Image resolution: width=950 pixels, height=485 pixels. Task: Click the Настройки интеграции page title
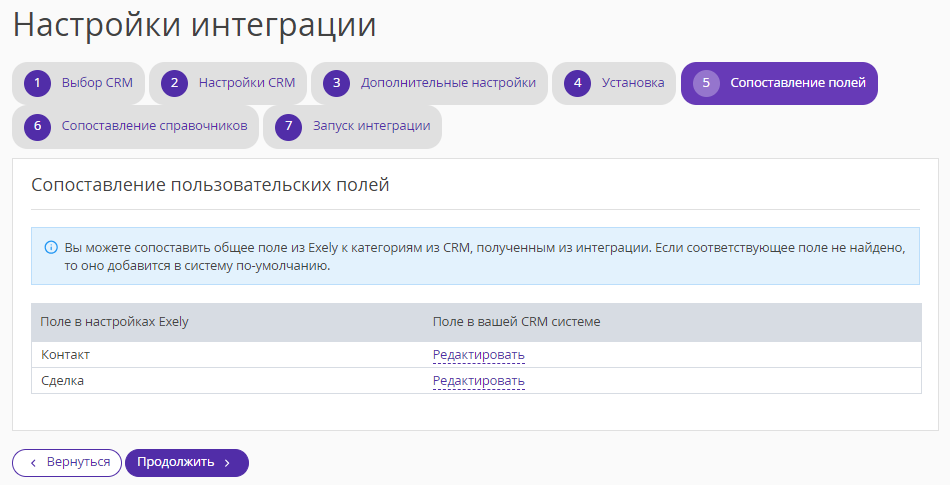pyautogui.click(x=194, y=25)
